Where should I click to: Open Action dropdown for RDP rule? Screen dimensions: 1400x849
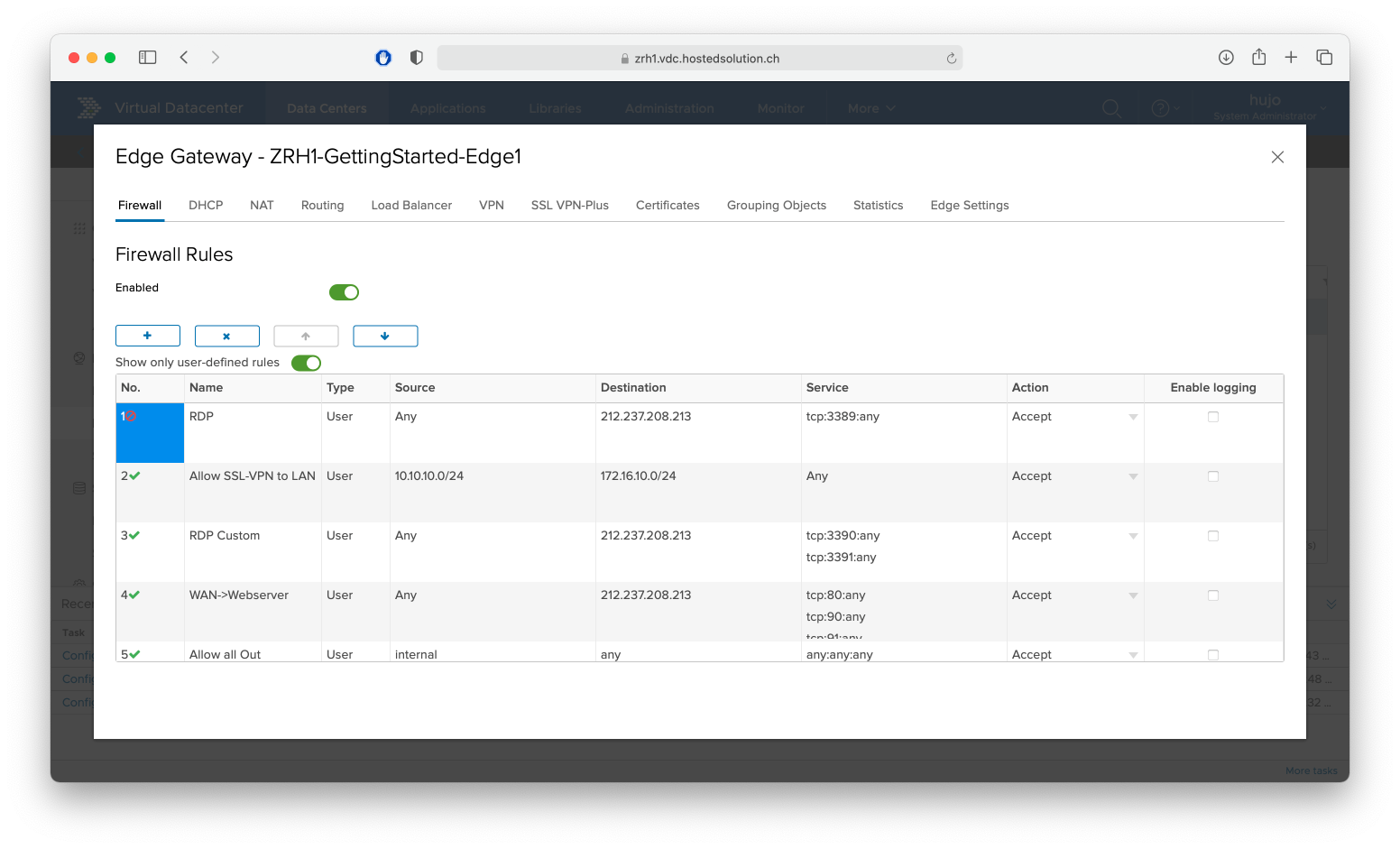pos(1133,417)
